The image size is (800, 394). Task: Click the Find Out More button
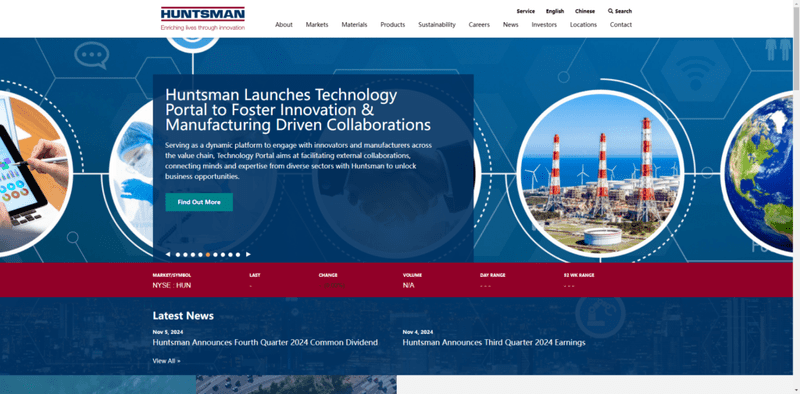pyautogui.click(x=199, y=202)
